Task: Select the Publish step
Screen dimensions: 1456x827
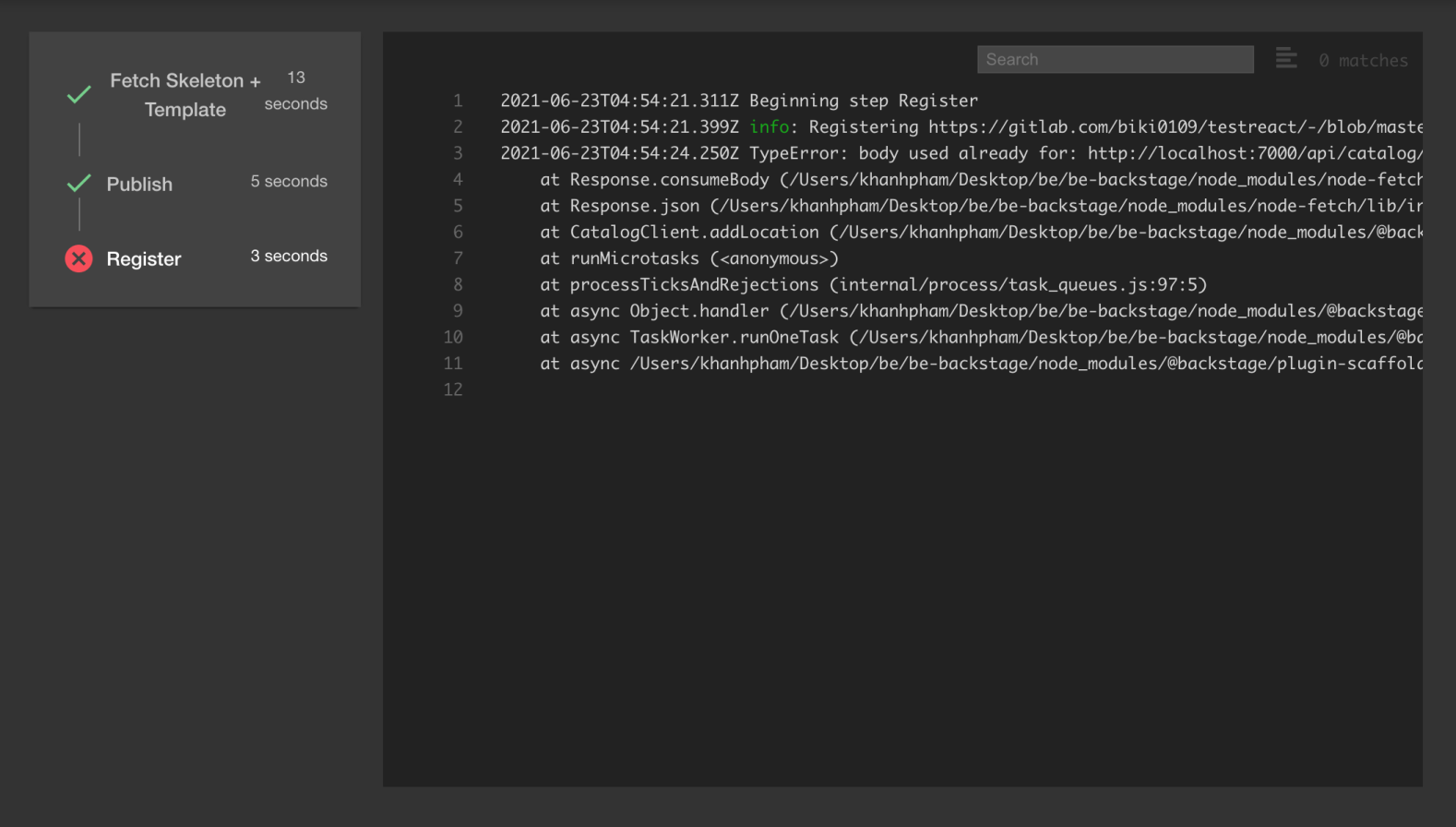Action: click(x=139, y=184)
